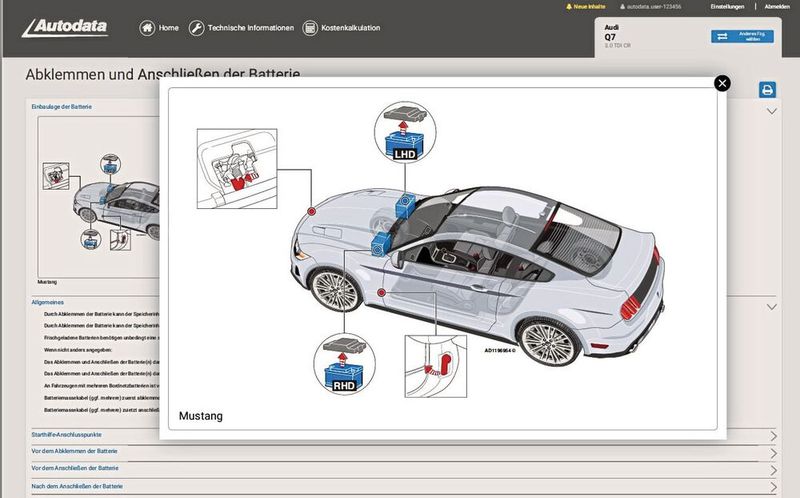Click the print page icon

767,90
